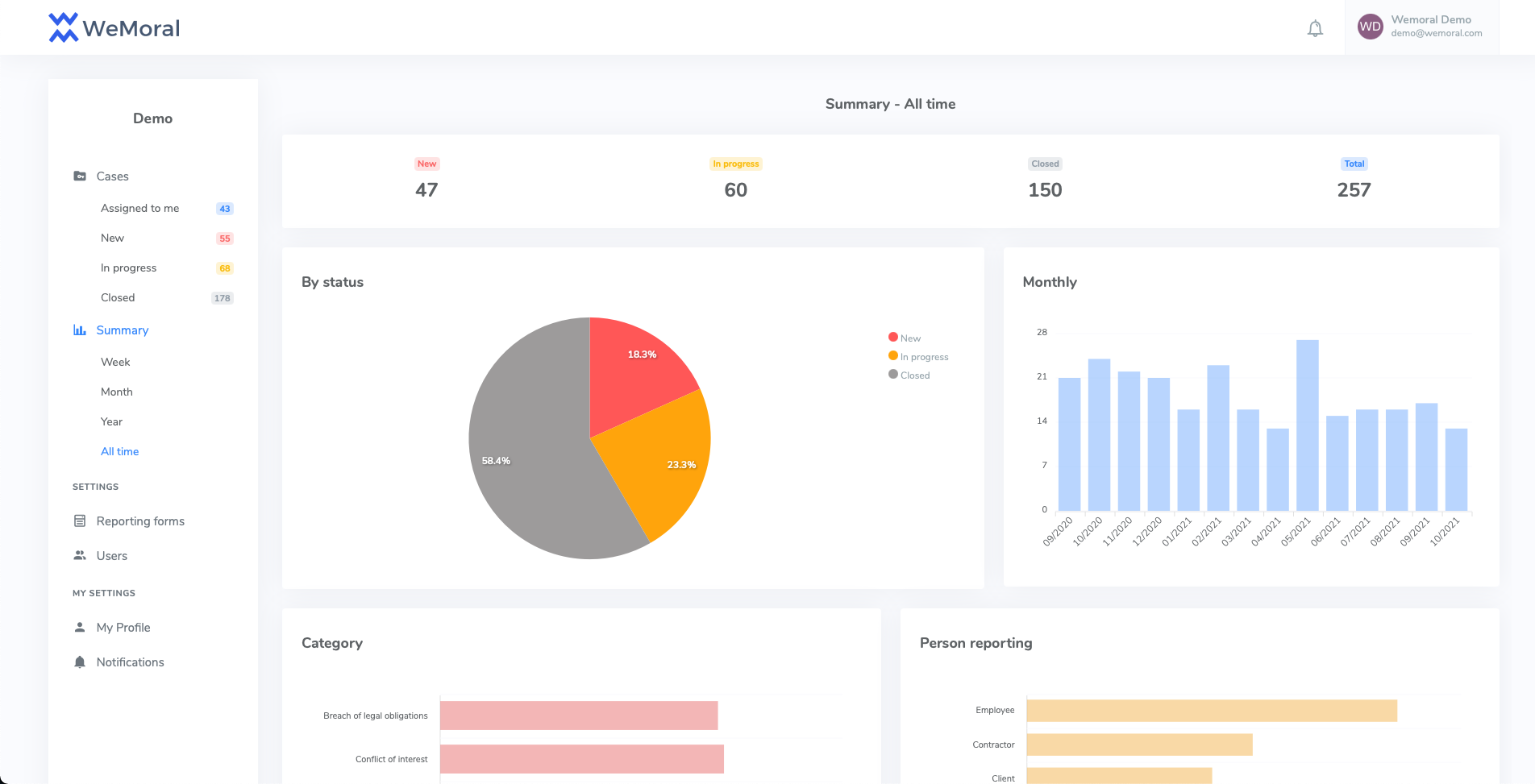The image size is (1535, 784).
Task: Toggle the New series in pie legend
Action: point(905,337)
